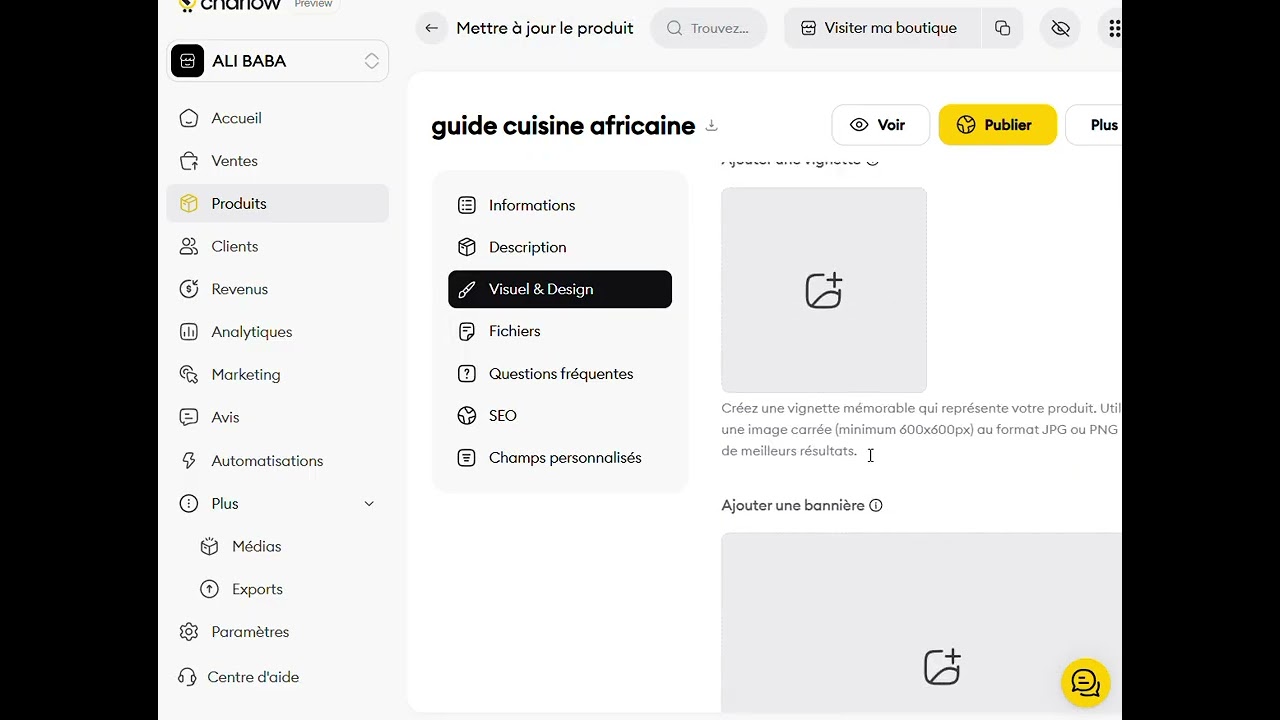The height and width of the screenshot is (720, 1280).
Task: Go back with the arrow button
Action: coord(431,28)
